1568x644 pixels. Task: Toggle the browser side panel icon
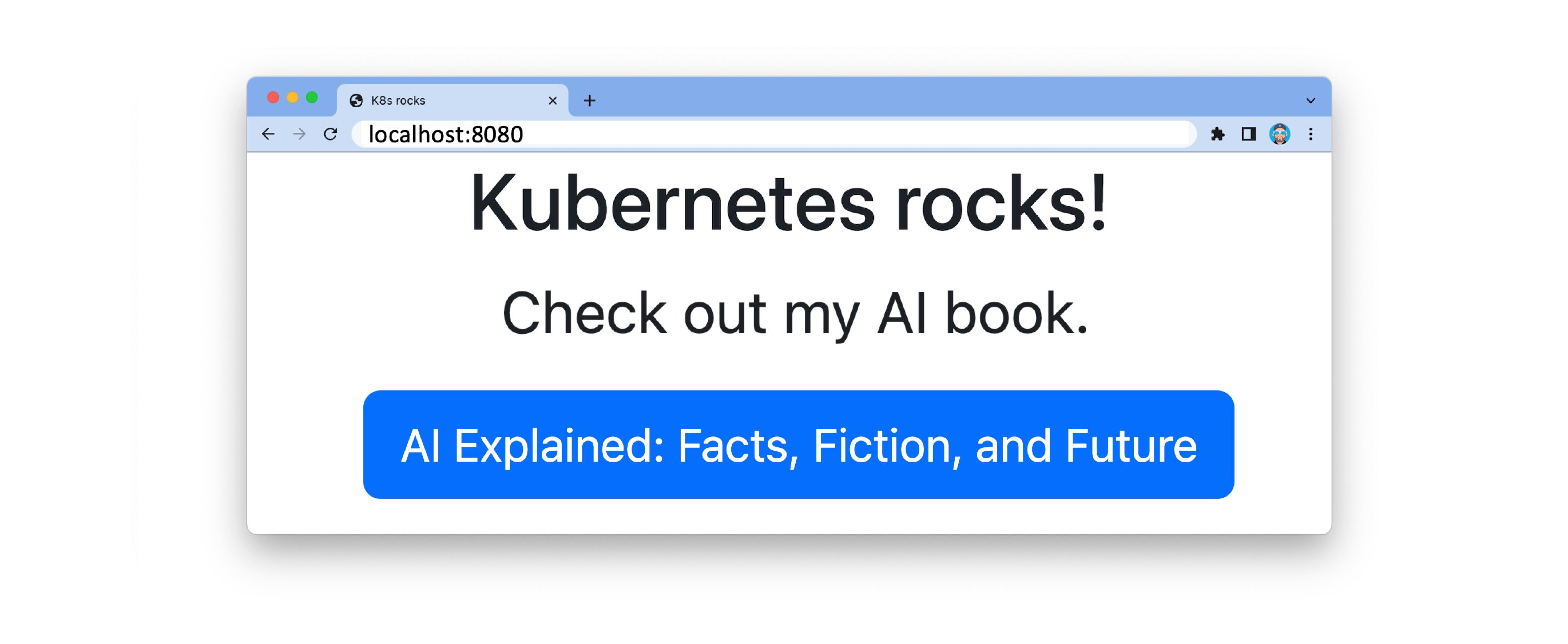click(x=1248, y=134)
